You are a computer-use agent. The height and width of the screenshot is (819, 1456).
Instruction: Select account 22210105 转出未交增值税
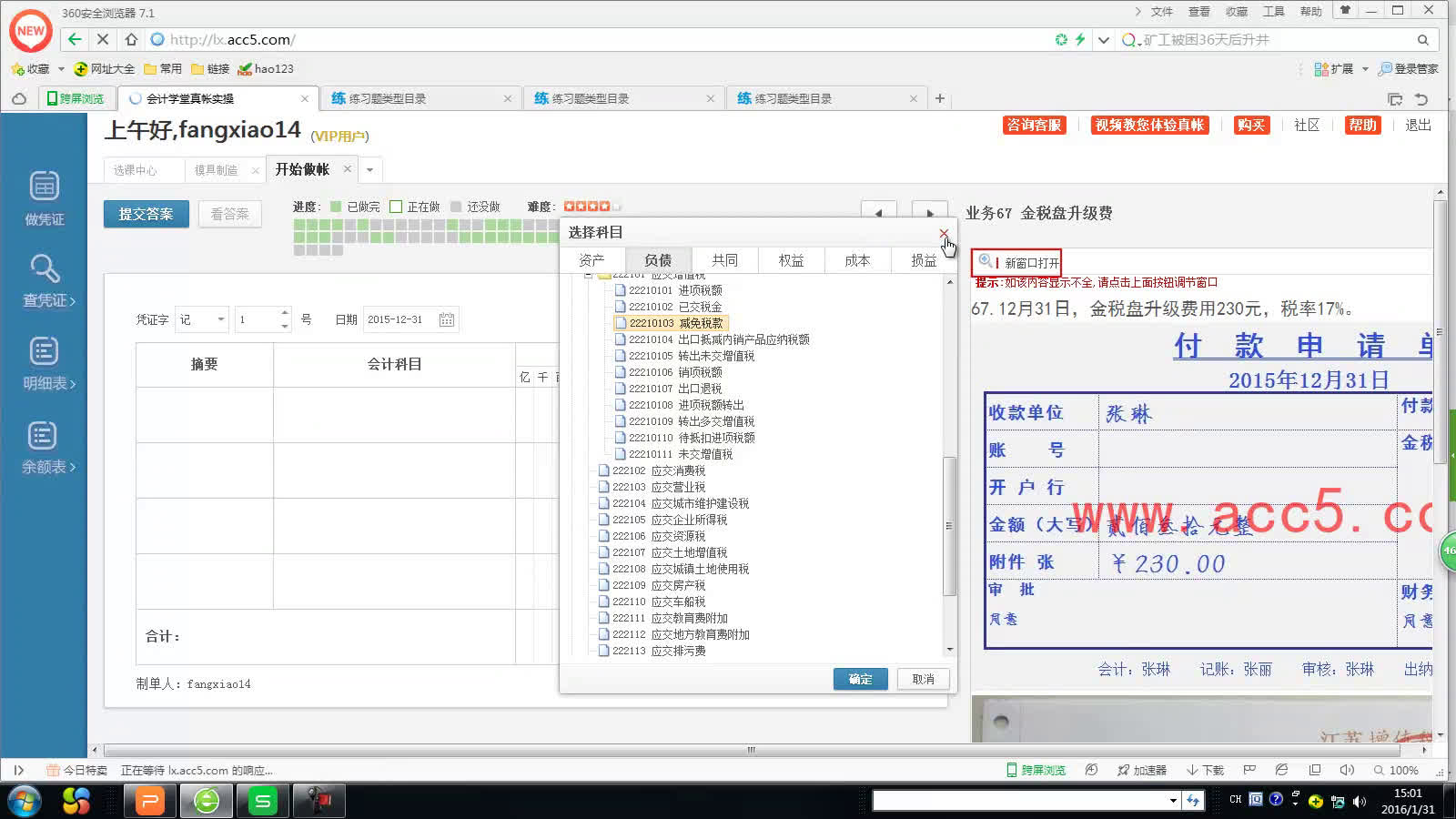click(x=692, y=356)
